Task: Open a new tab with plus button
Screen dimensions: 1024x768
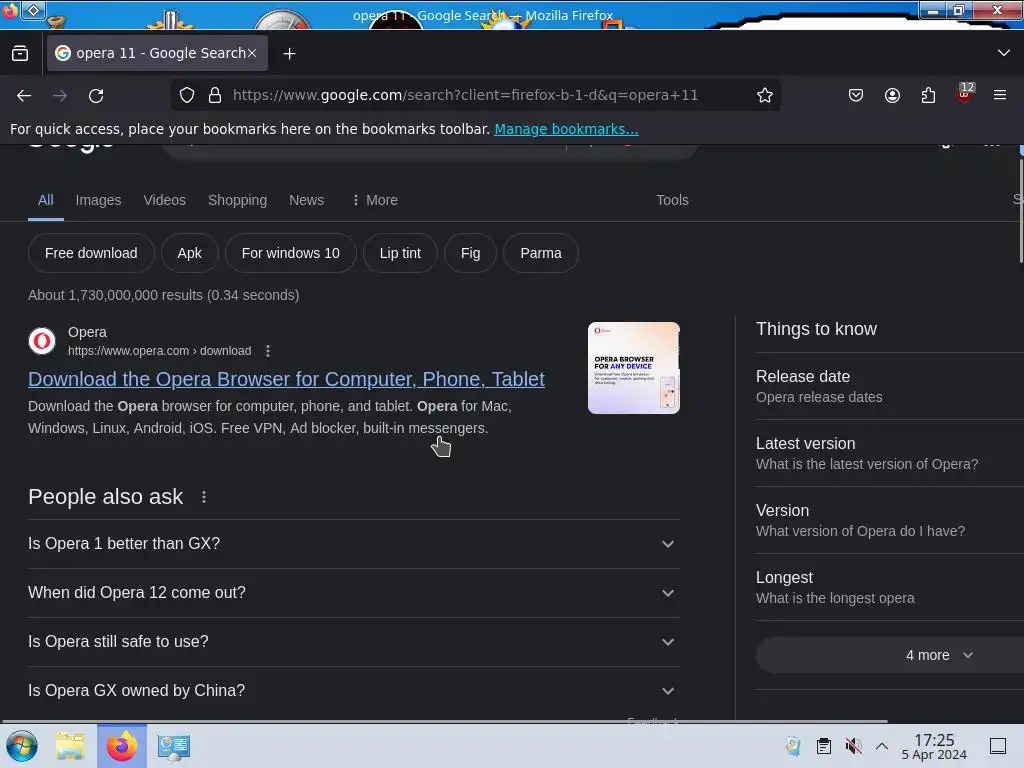Action: click(x=289, y=54)
